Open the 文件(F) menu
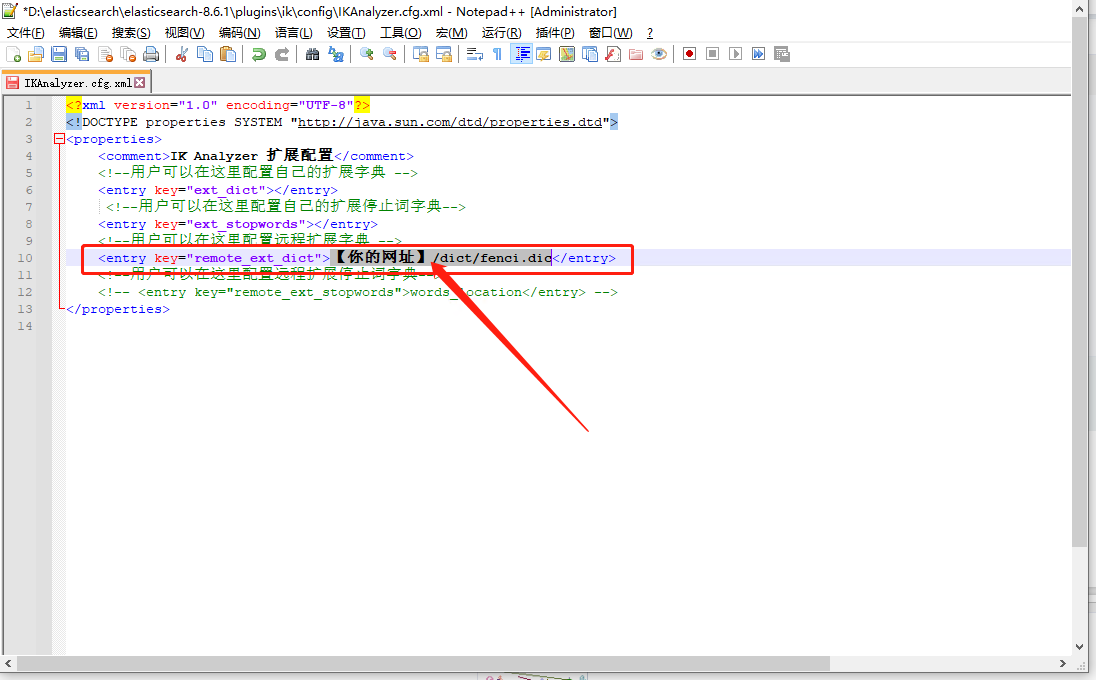 pyautogui.click(x=26, y=33)
